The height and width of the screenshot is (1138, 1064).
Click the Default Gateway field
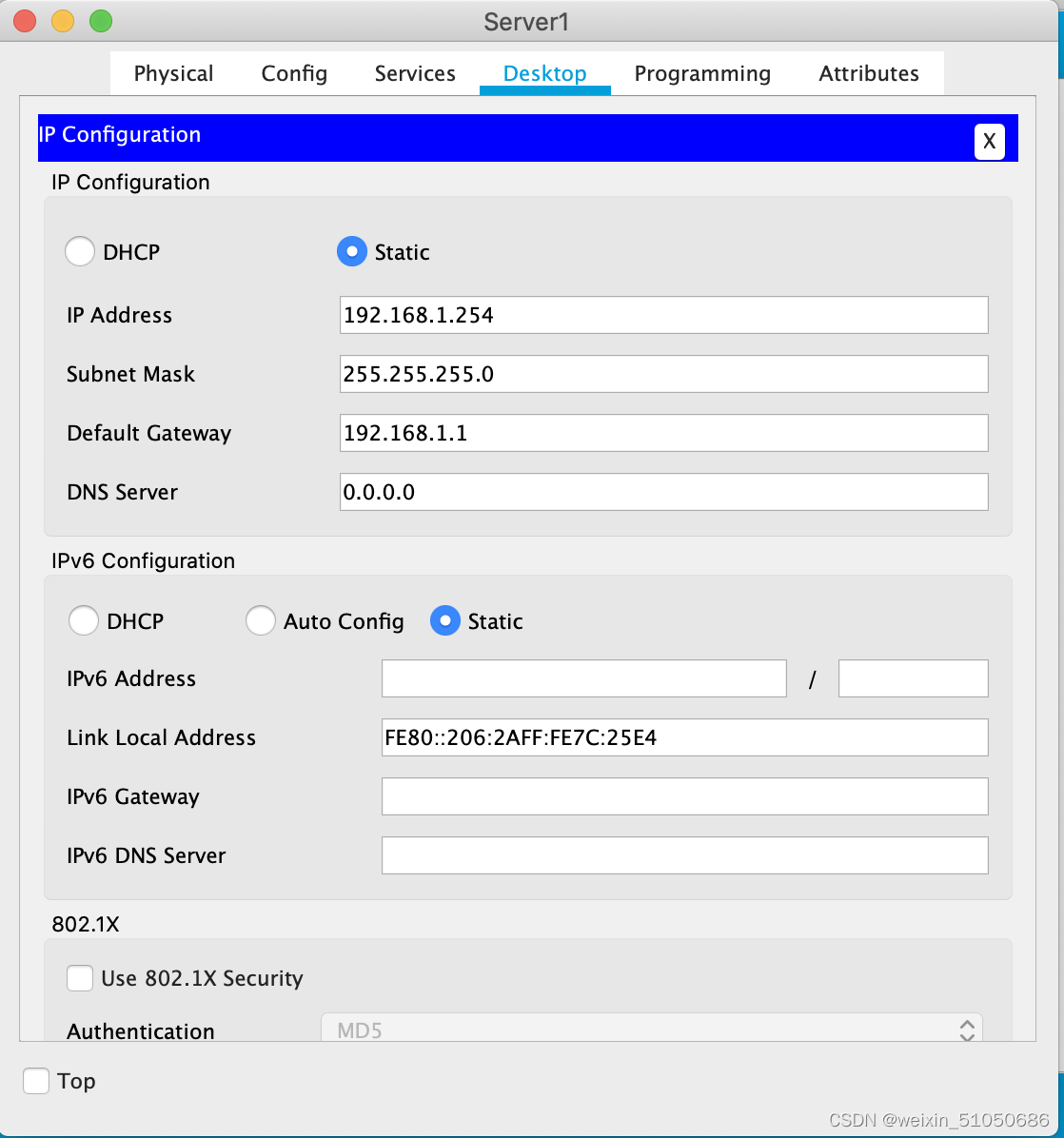(x=663, y=433)
